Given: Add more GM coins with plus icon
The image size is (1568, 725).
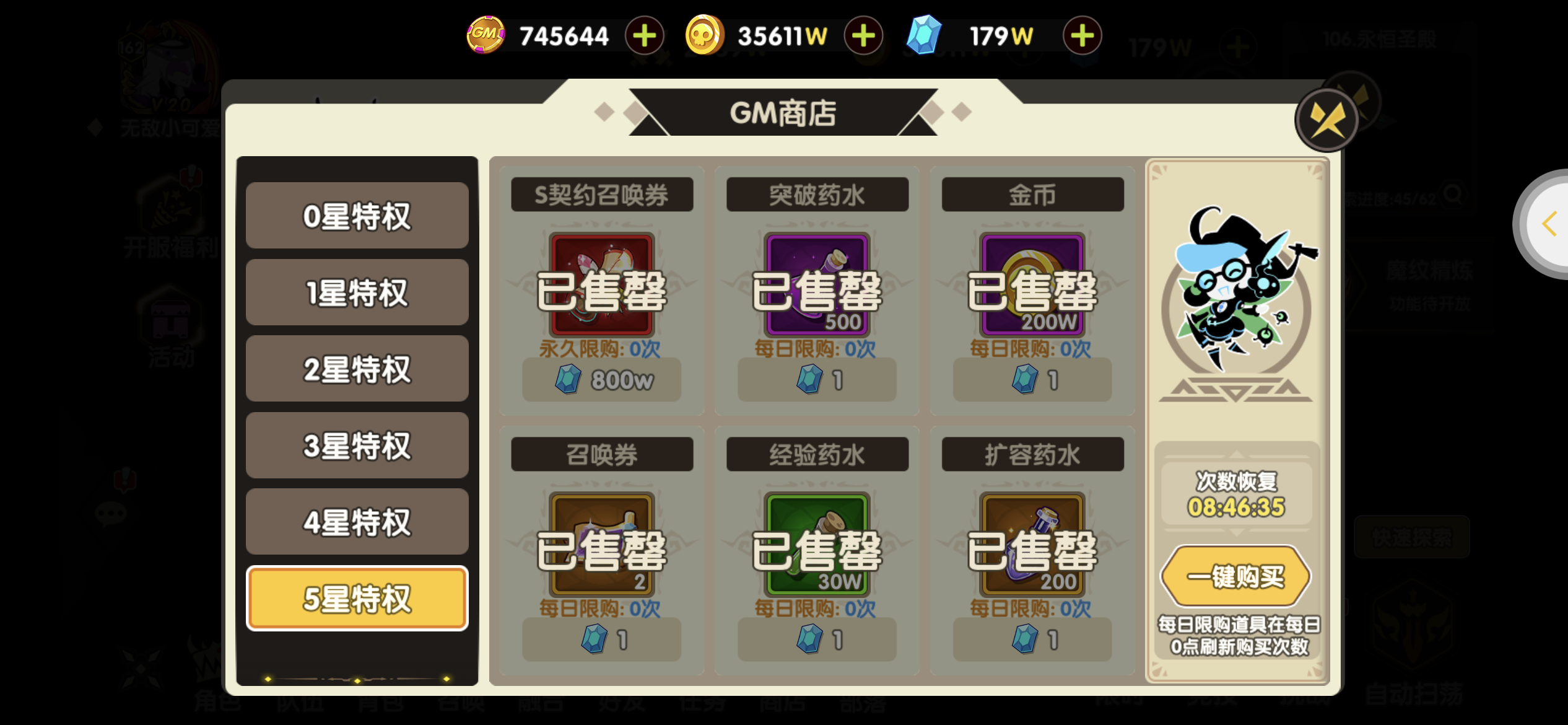Looking at the screenshot, I should 645,35.
